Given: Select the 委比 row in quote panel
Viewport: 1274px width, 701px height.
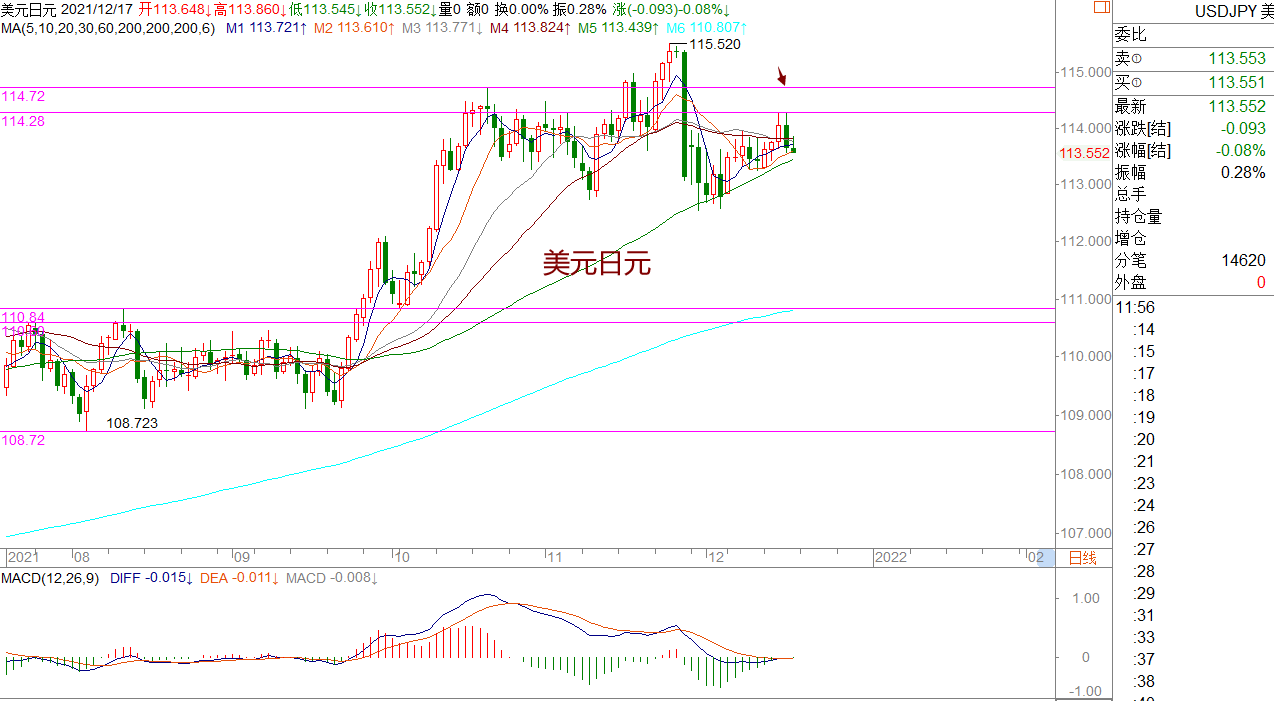Looking at the screenshot, I should [x=1193, y=35].
